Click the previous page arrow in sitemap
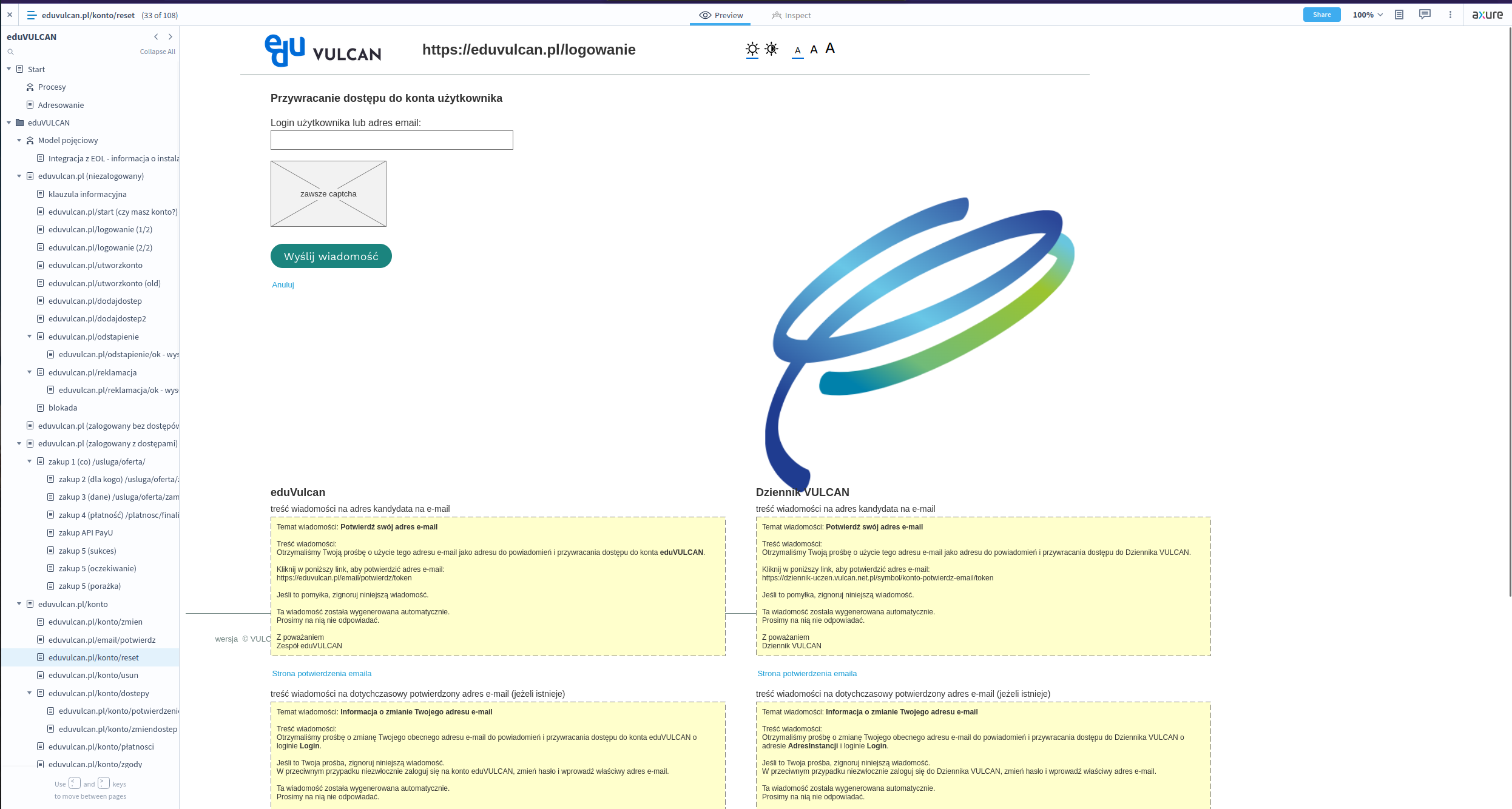 click(156, 37)
